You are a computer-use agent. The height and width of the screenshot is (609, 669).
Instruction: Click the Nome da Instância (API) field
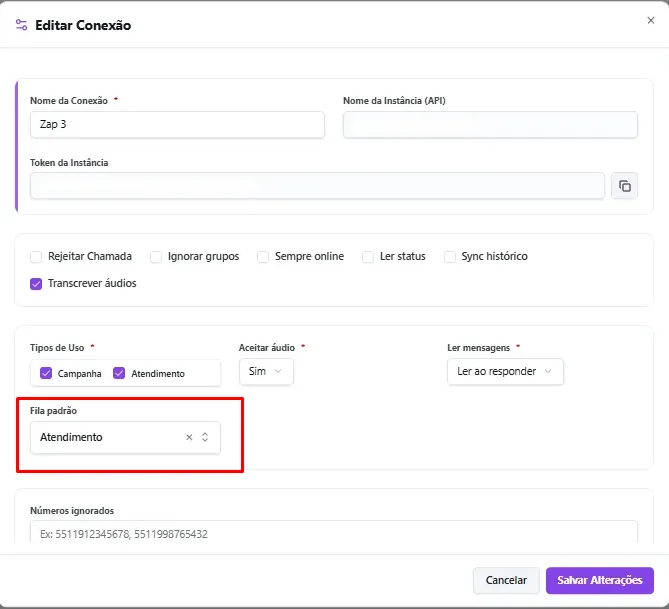[490, 125]
